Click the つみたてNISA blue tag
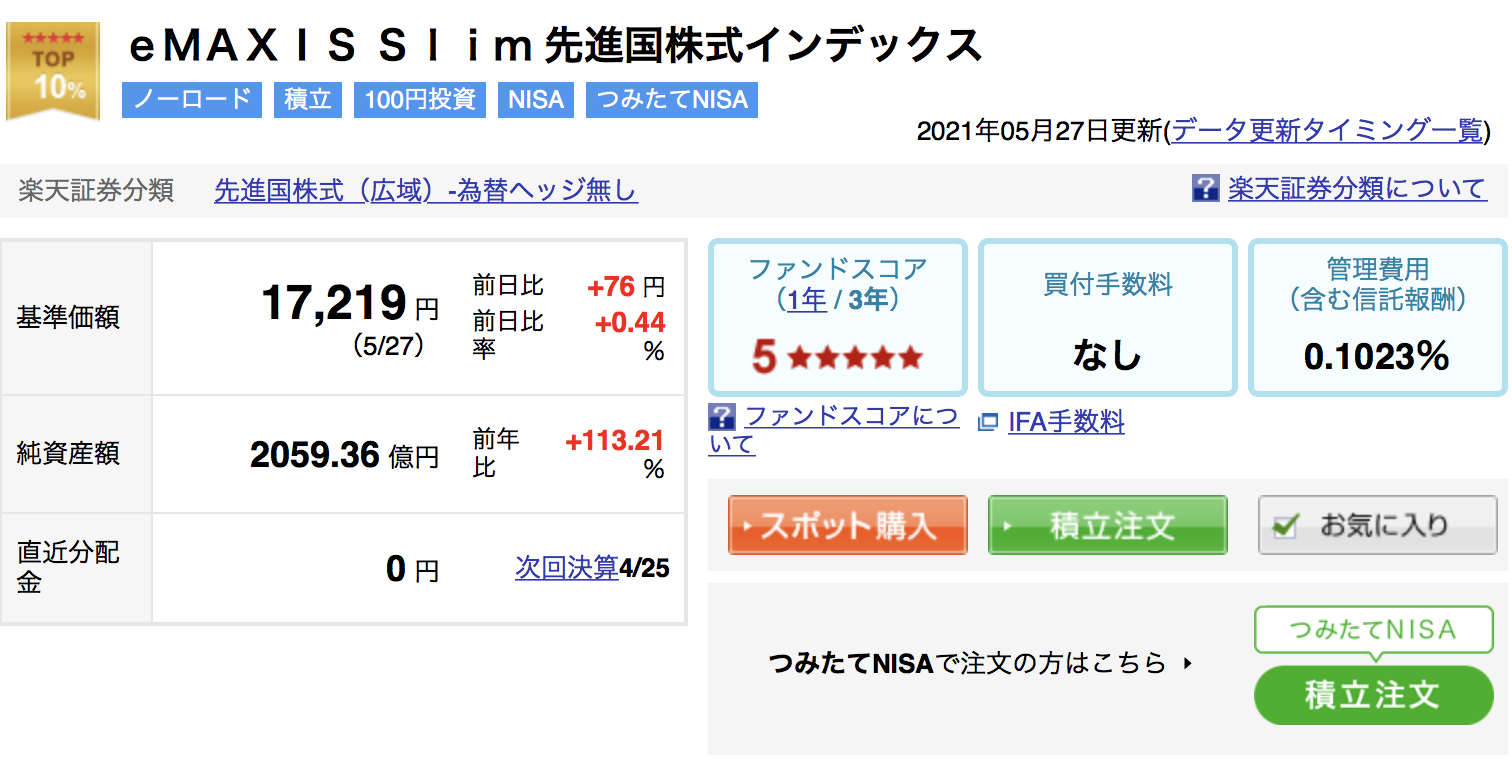 coord(672,100)
